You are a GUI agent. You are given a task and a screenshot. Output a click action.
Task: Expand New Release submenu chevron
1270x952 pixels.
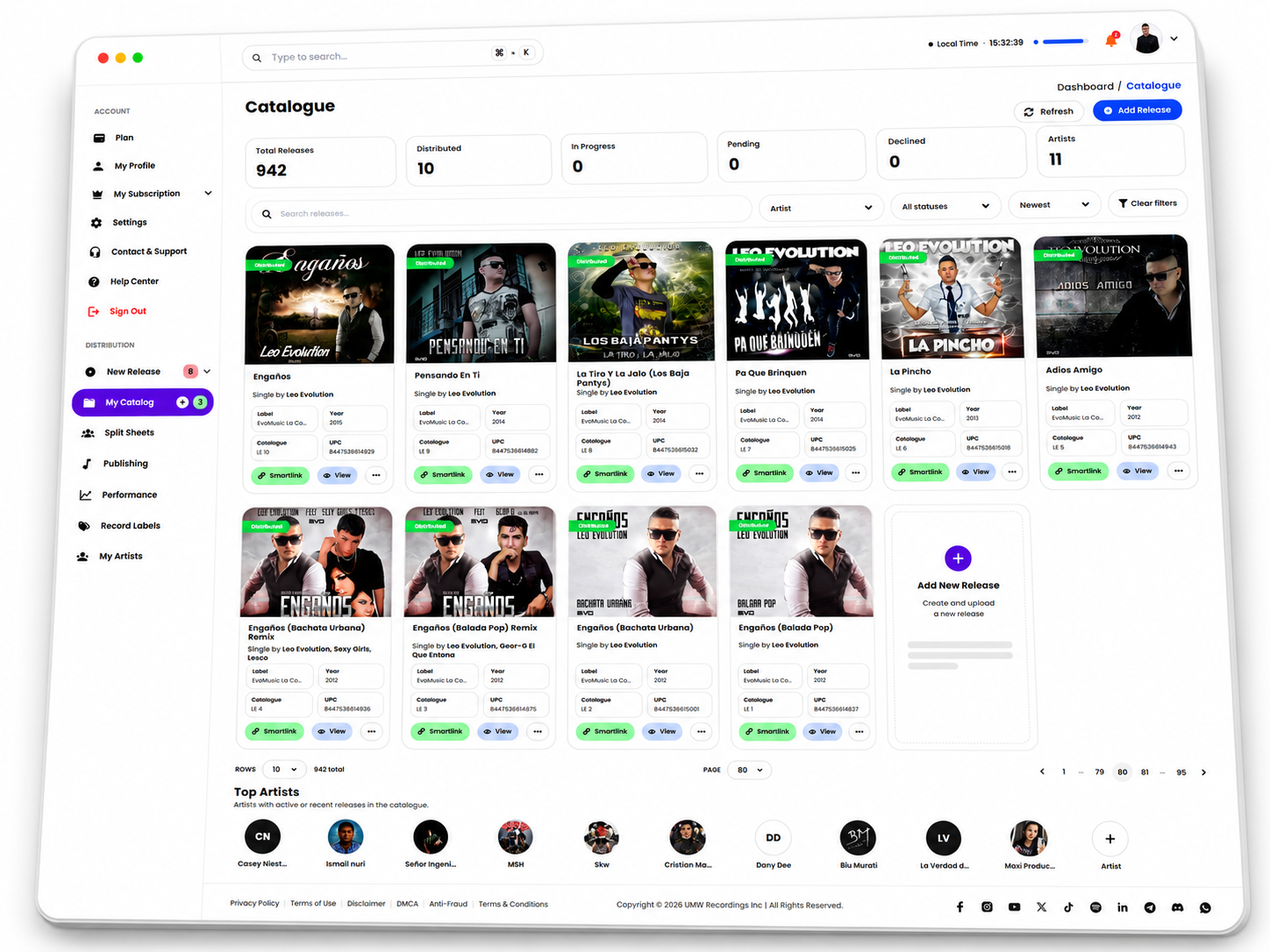207,372
